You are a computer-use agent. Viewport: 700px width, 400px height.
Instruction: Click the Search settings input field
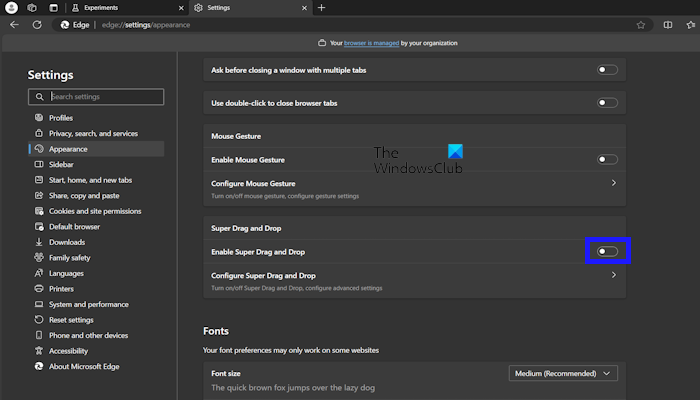pyautogui.click(x=103, y=97)
